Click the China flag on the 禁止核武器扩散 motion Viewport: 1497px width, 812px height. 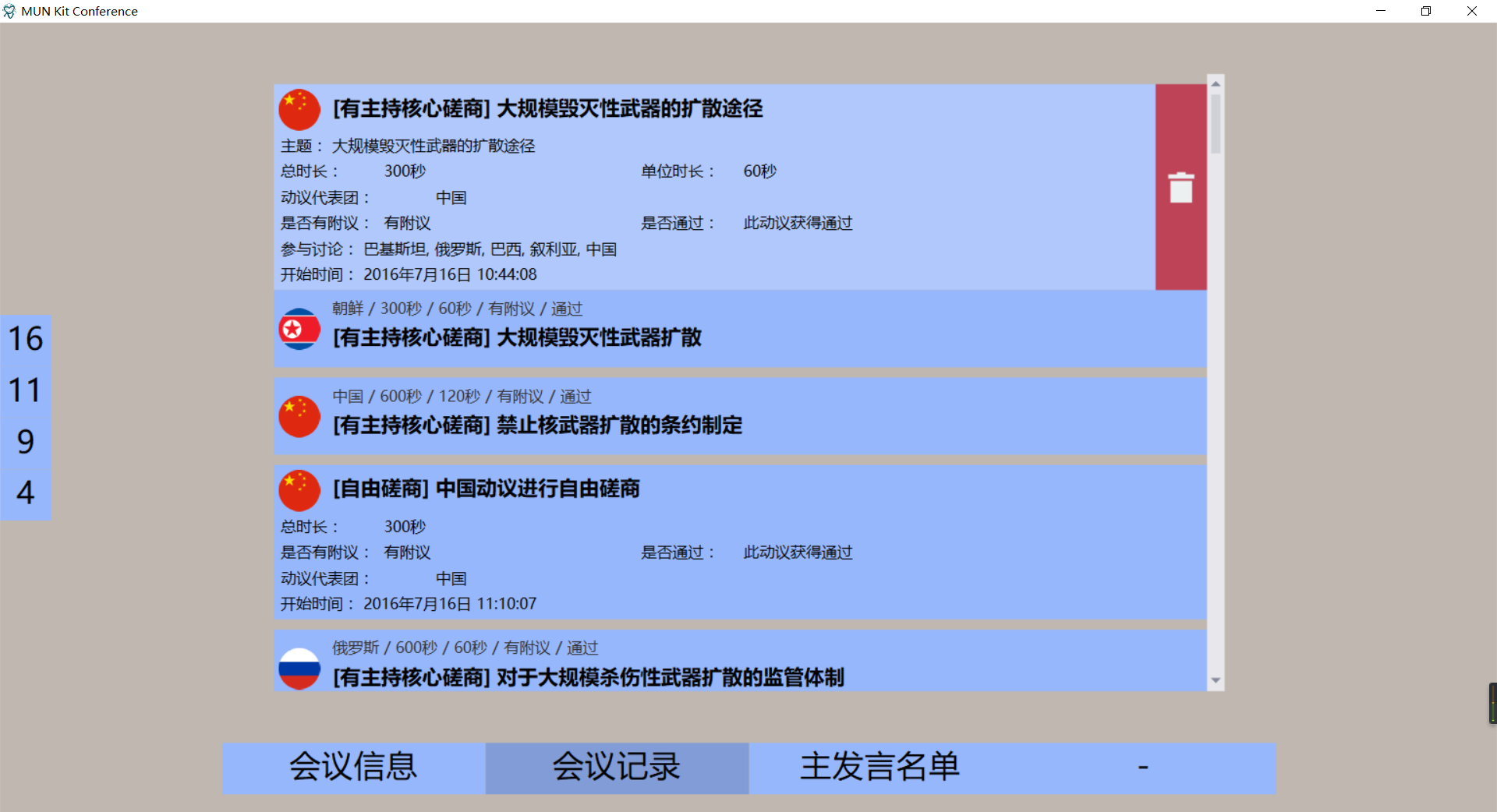point(299,416)
